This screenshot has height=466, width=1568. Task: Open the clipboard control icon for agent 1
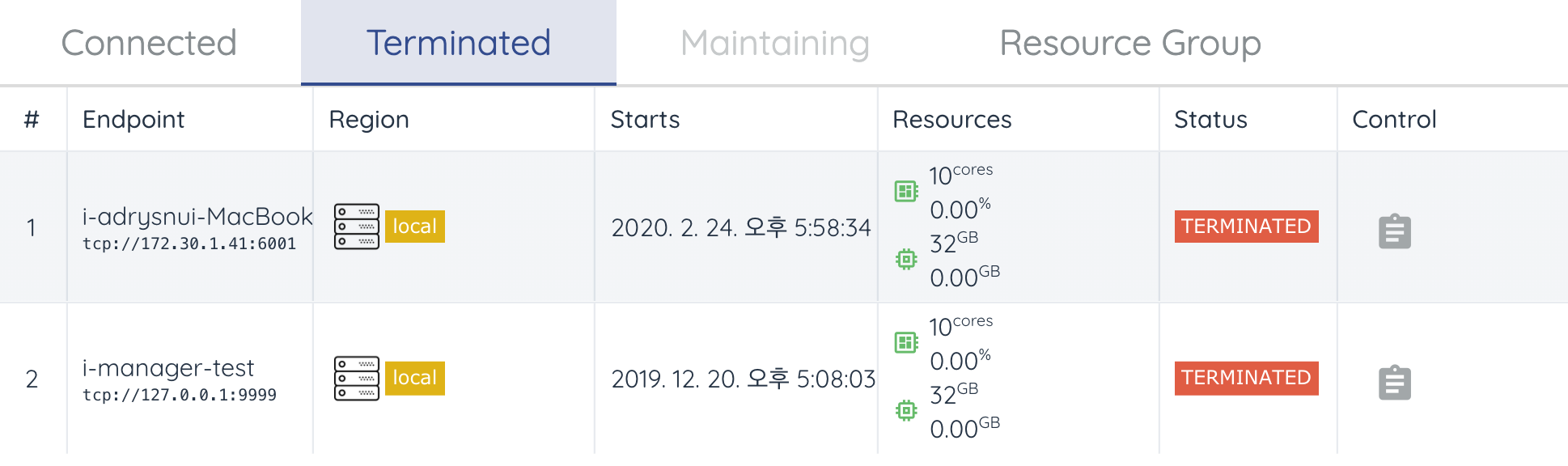[x=1394, y=231]
